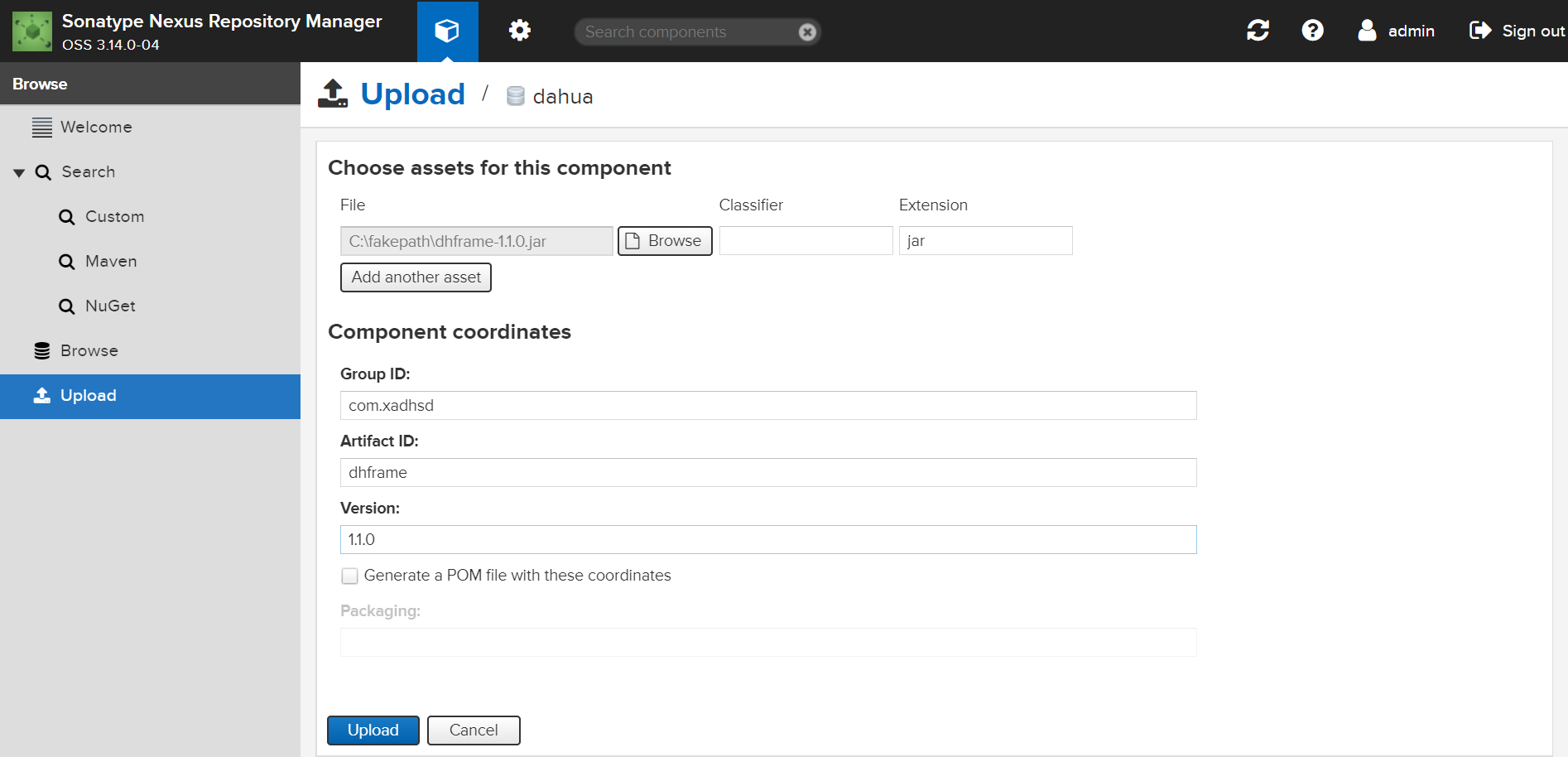
Task: Enable Generate a POM file checkbox
Action: pos(350,576)
